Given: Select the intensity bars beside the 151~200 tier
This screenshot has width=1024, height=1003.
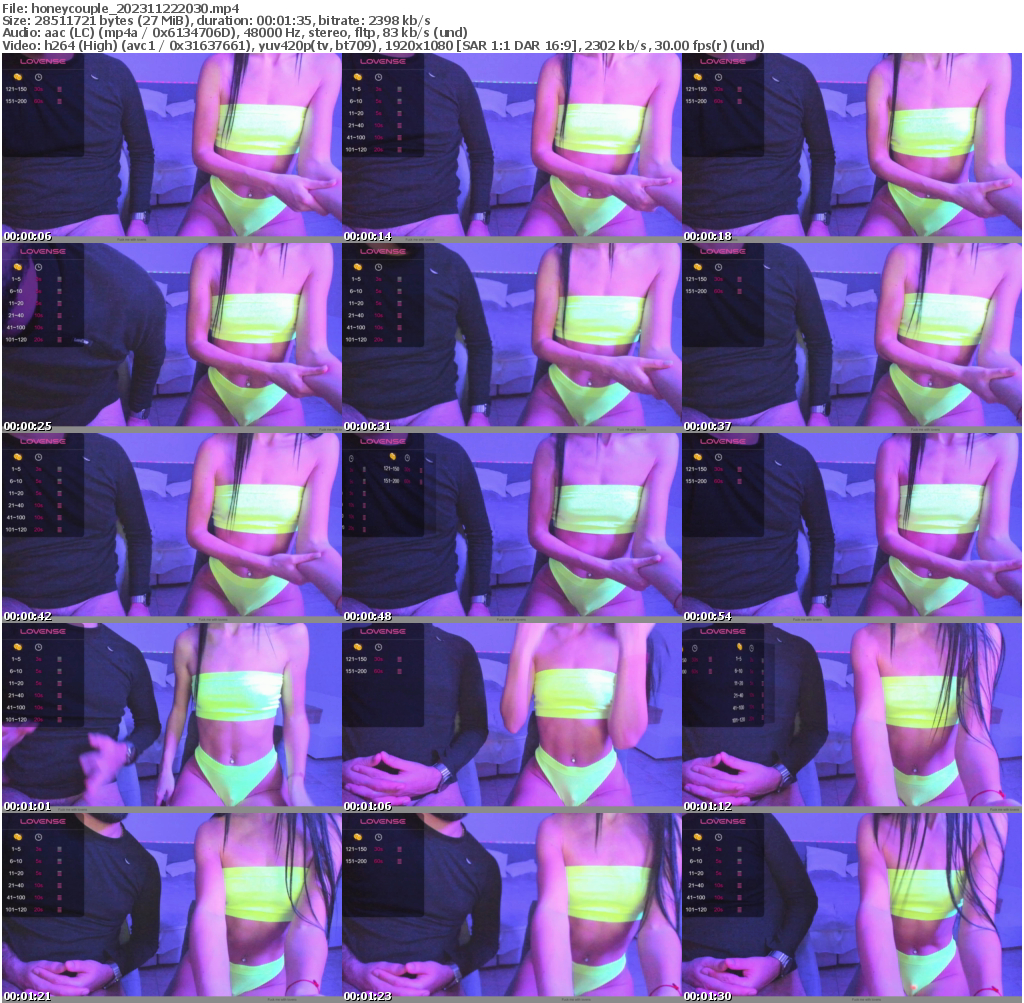Looking at the screenshot, I should click(59, 100).
